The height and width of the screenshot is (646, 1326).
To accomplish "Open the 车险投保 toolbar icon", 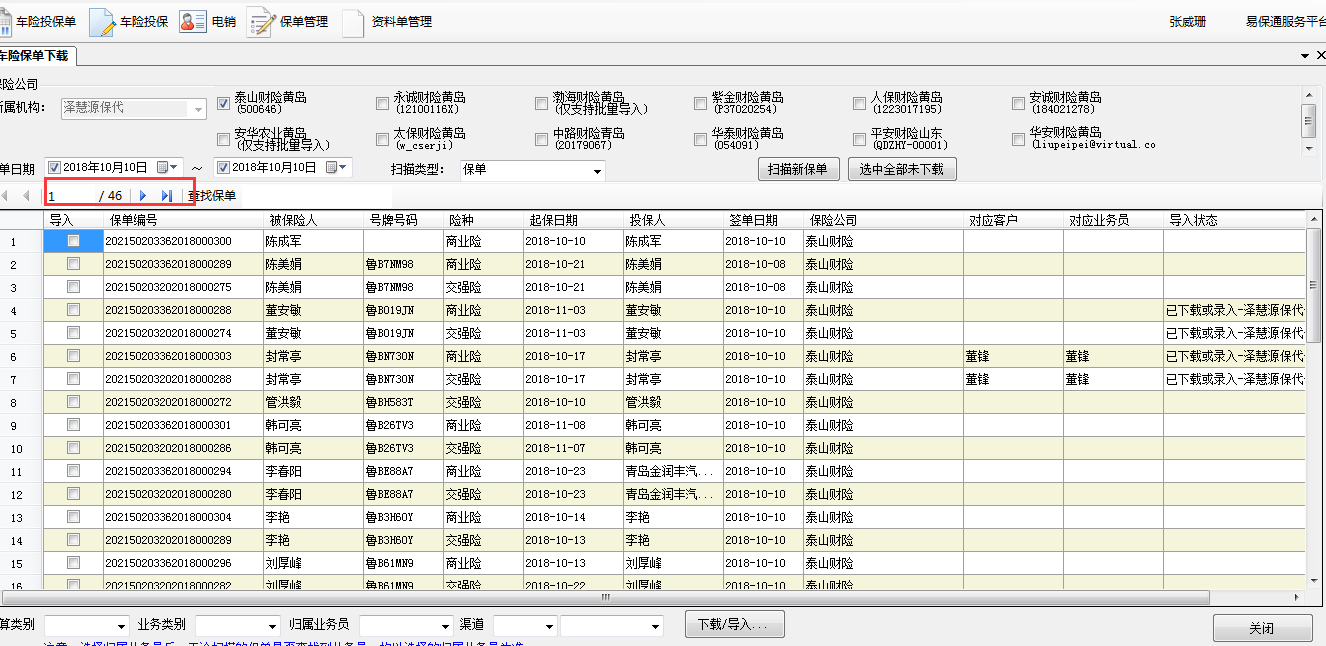I will [x=103, y=21].
